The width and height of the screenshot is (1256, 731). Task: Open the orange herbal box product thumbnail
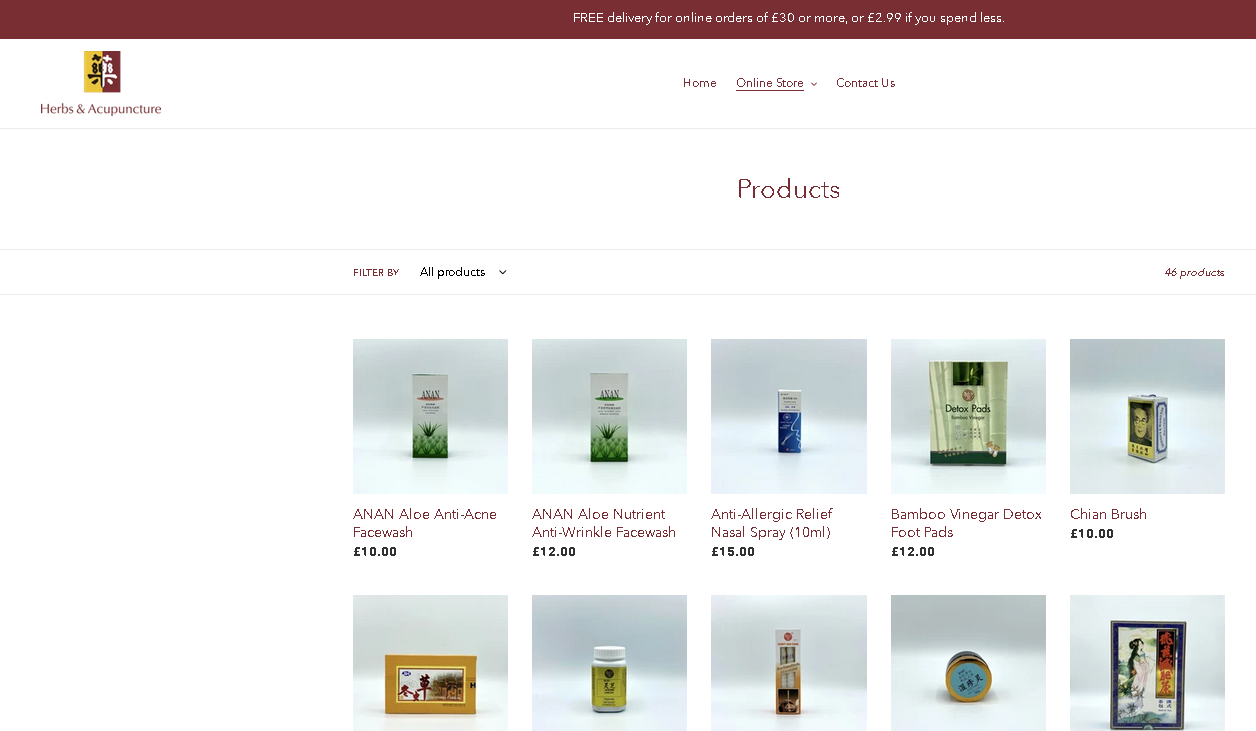point(430,663)
